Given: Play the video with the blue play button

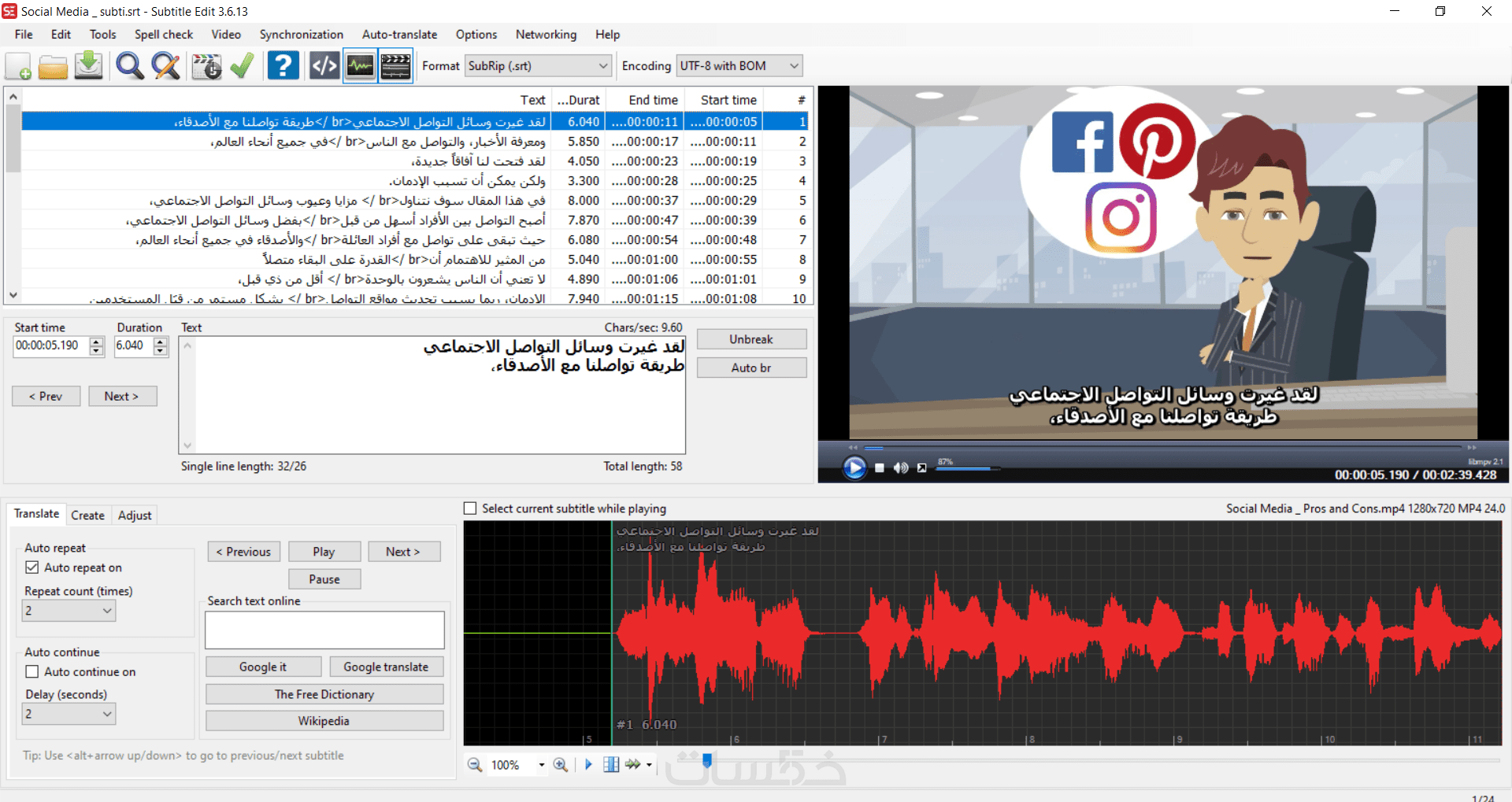Looking at the screenshot, I should [x=854, y=468].
